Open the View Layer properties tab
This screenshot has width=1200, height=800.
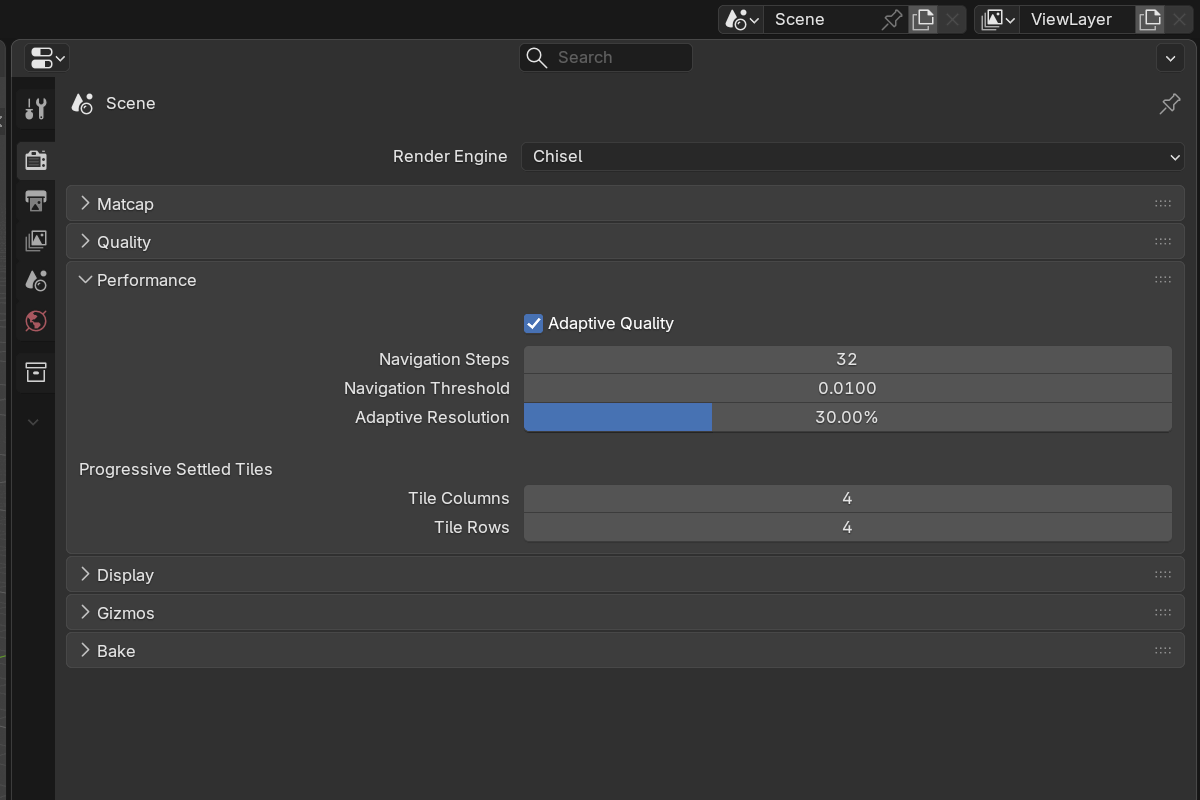[36, 241]
